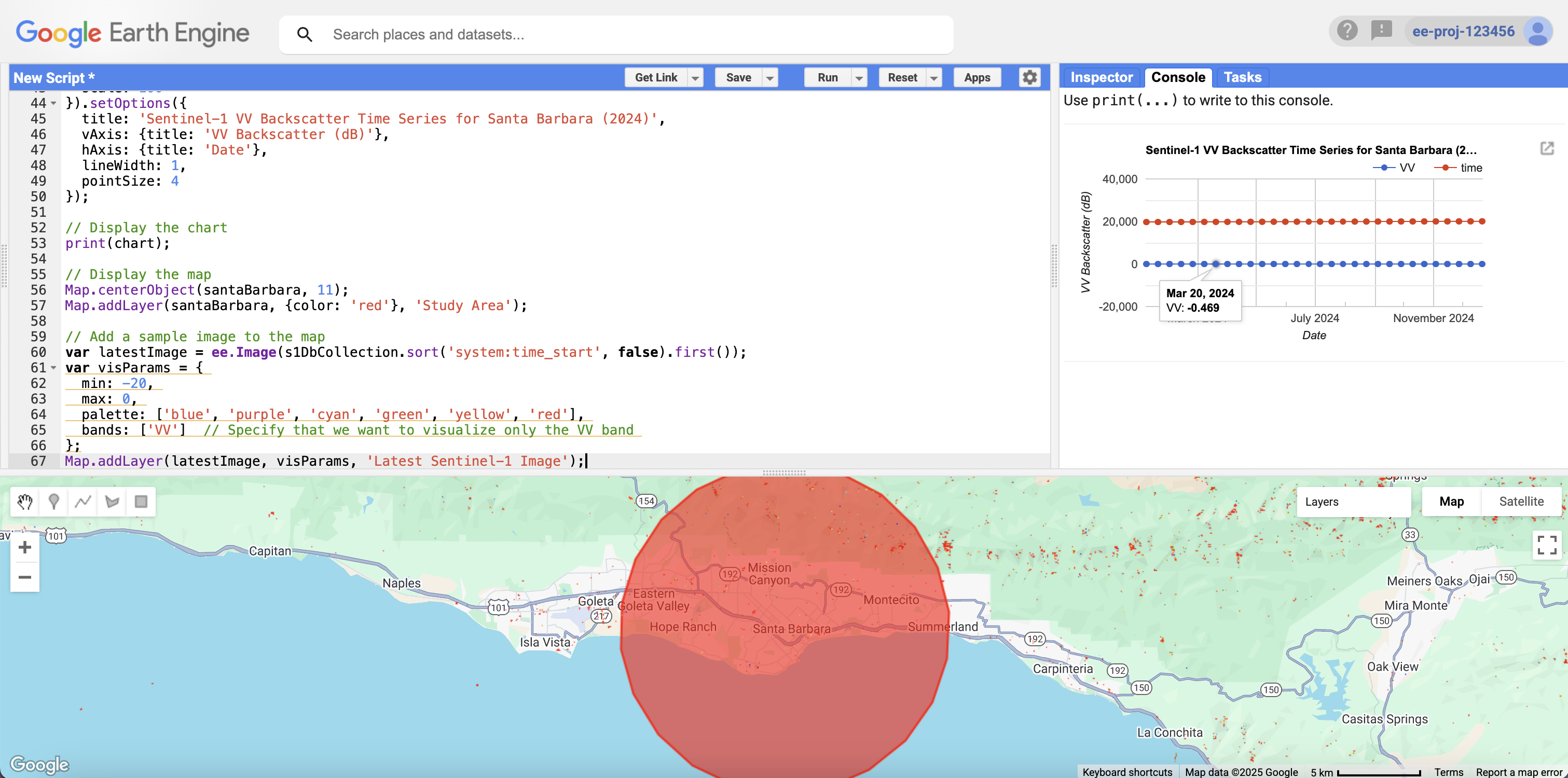This screenshot has width=1568, height=778.
Task: Click the VV legend color marker
Action: [1384, 168]
